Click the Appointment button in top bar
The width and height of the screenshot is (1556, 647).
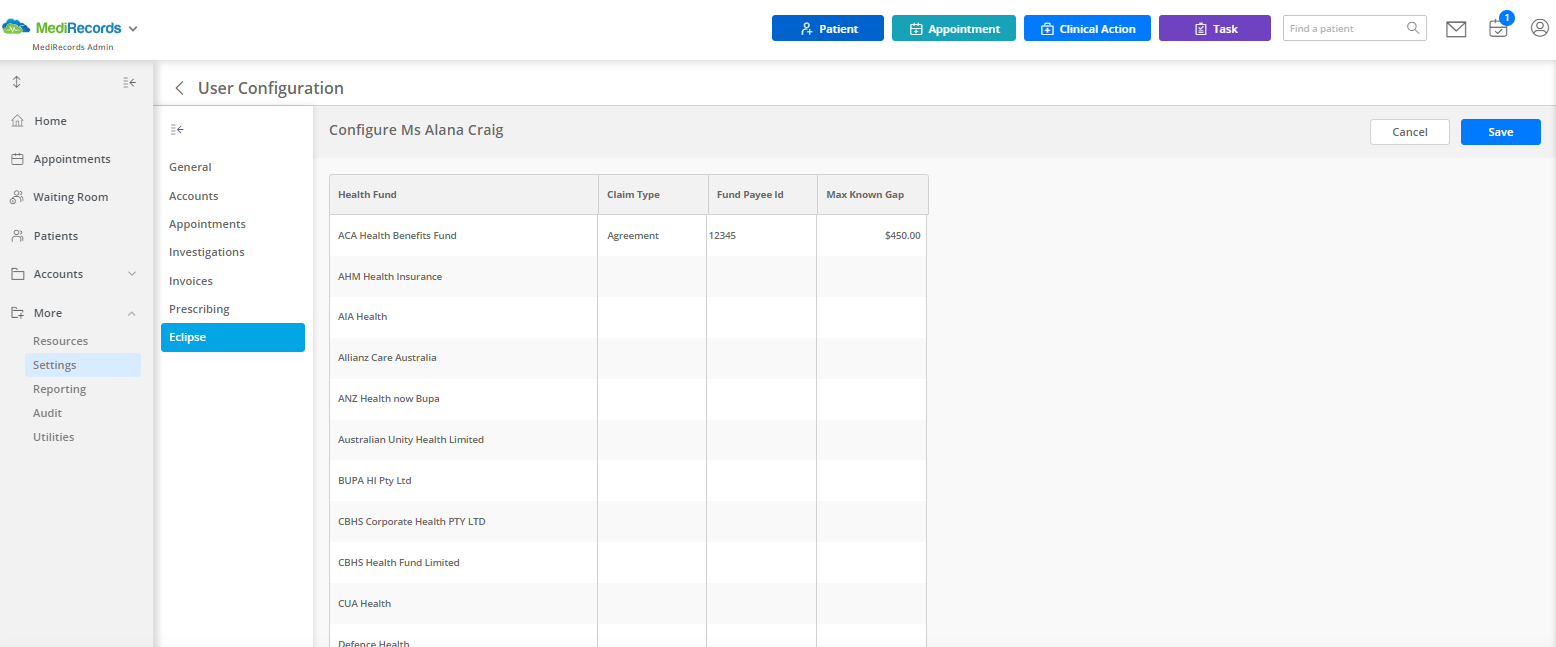954,28
